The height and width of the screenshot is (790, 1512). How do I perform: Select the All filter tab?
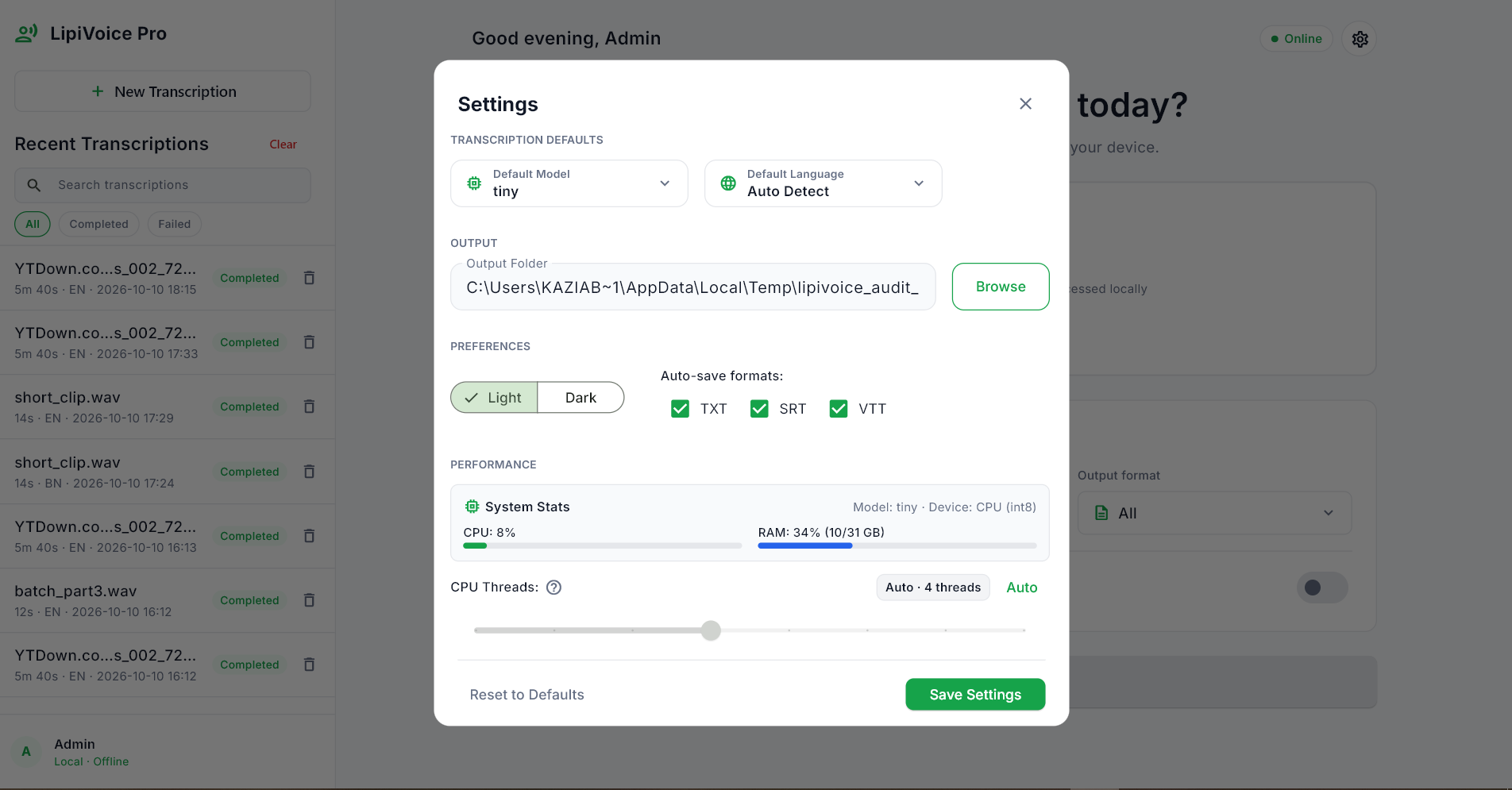pos(33,224)
